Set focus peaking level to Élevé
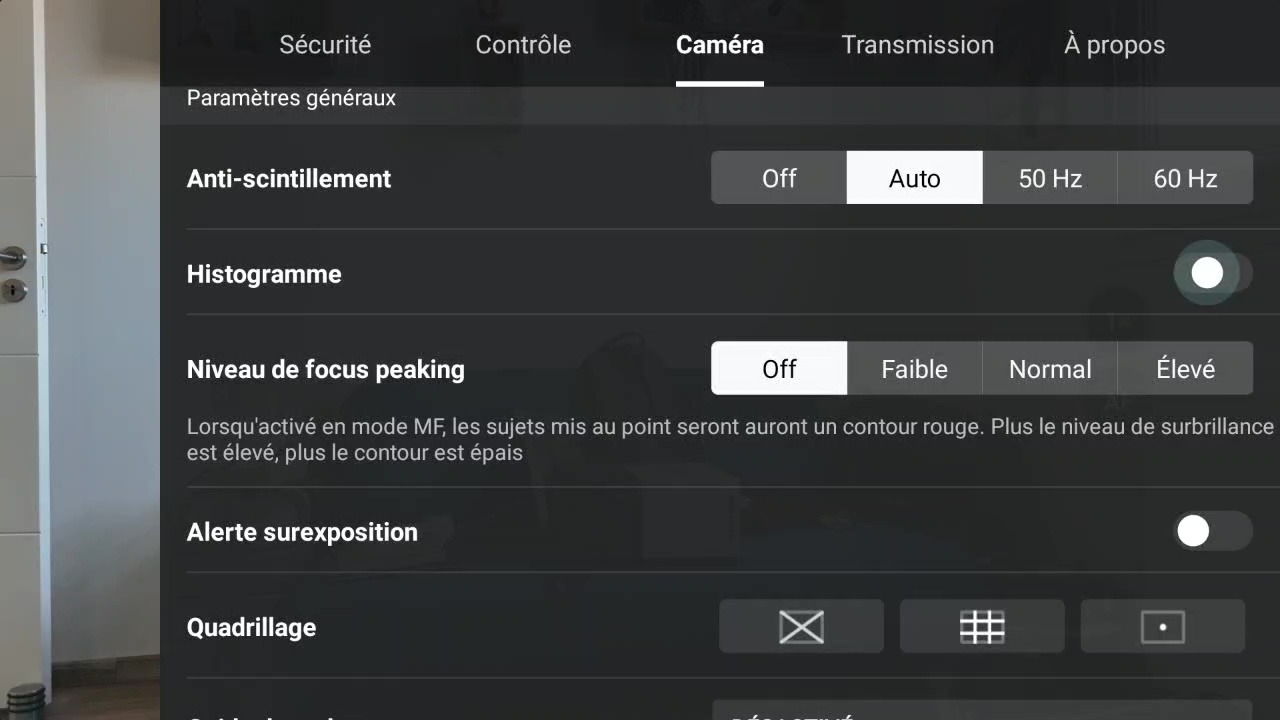1280x720 pixels. (1185, 368)
